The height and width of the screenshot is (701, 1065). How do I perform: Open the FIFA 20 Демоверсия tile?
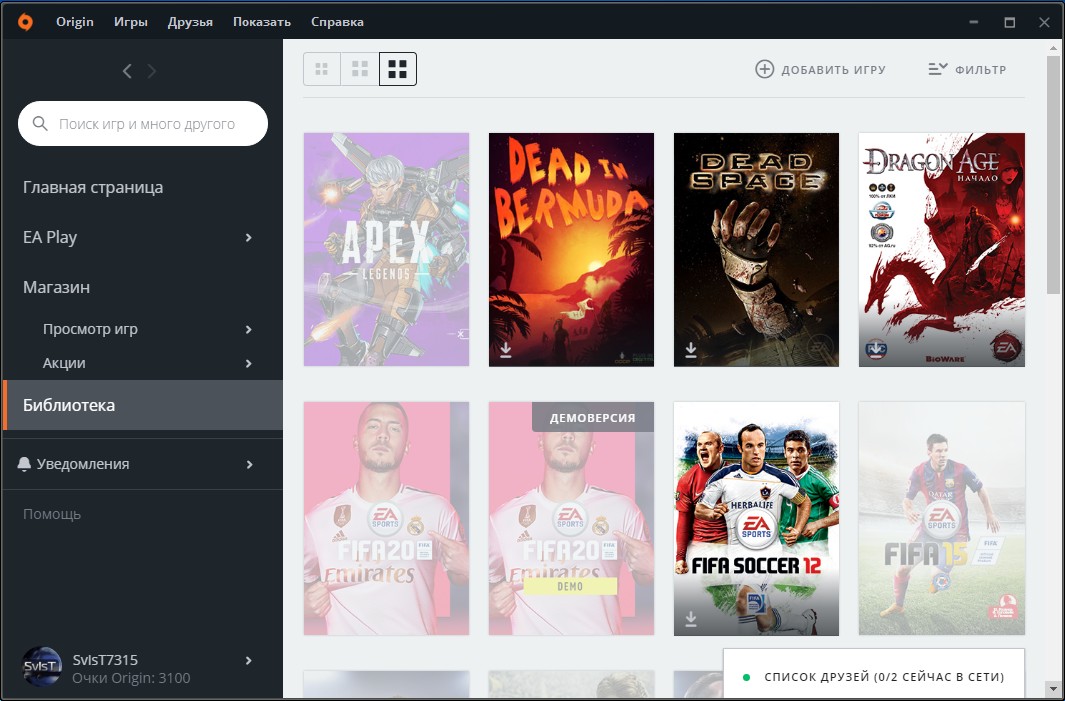[571, 518]
